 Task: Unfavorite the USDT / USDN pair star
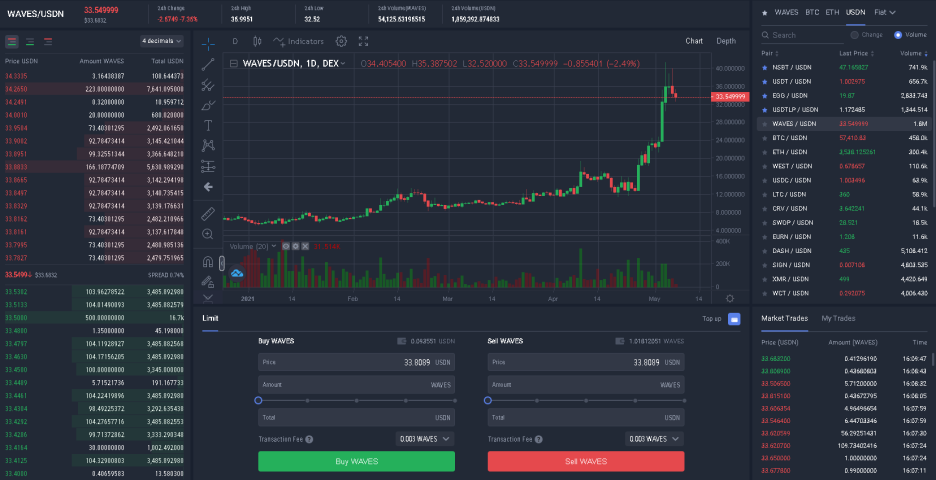click(x=765, y=82)
